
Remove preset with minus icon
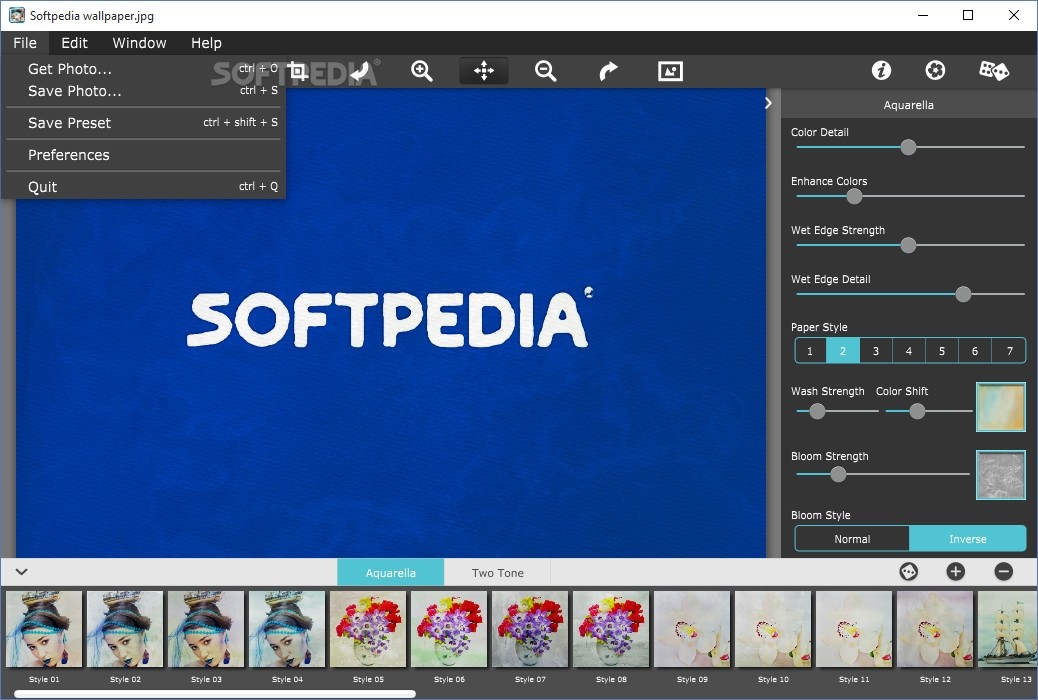click(x=1004, y=572)
